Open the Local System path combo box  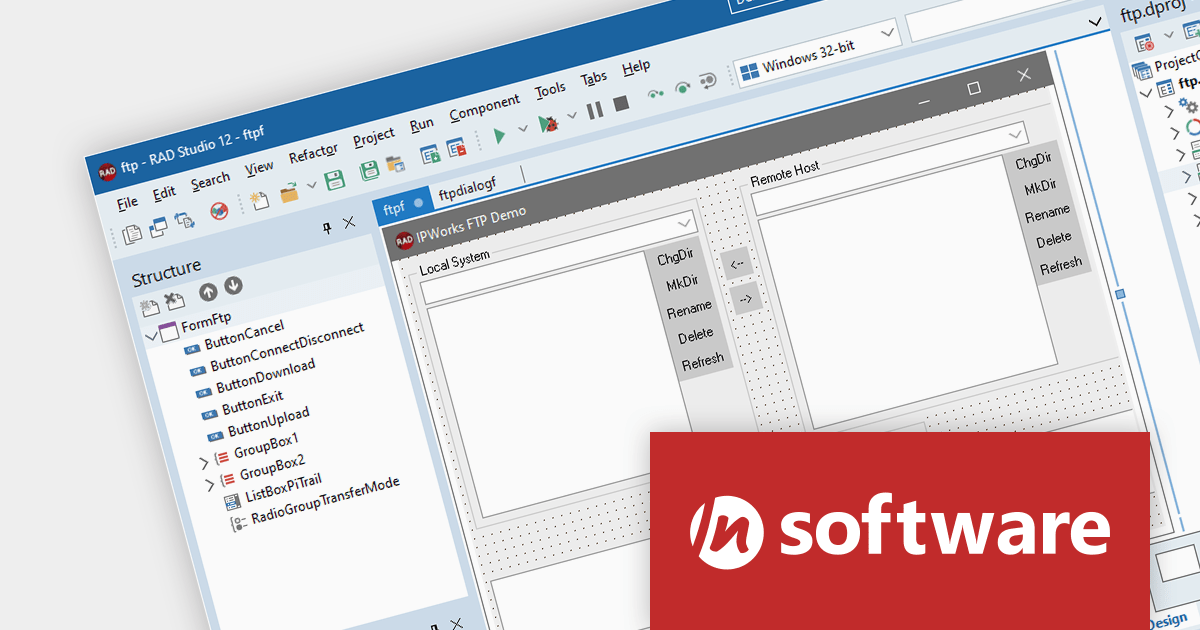pos(684,221)
